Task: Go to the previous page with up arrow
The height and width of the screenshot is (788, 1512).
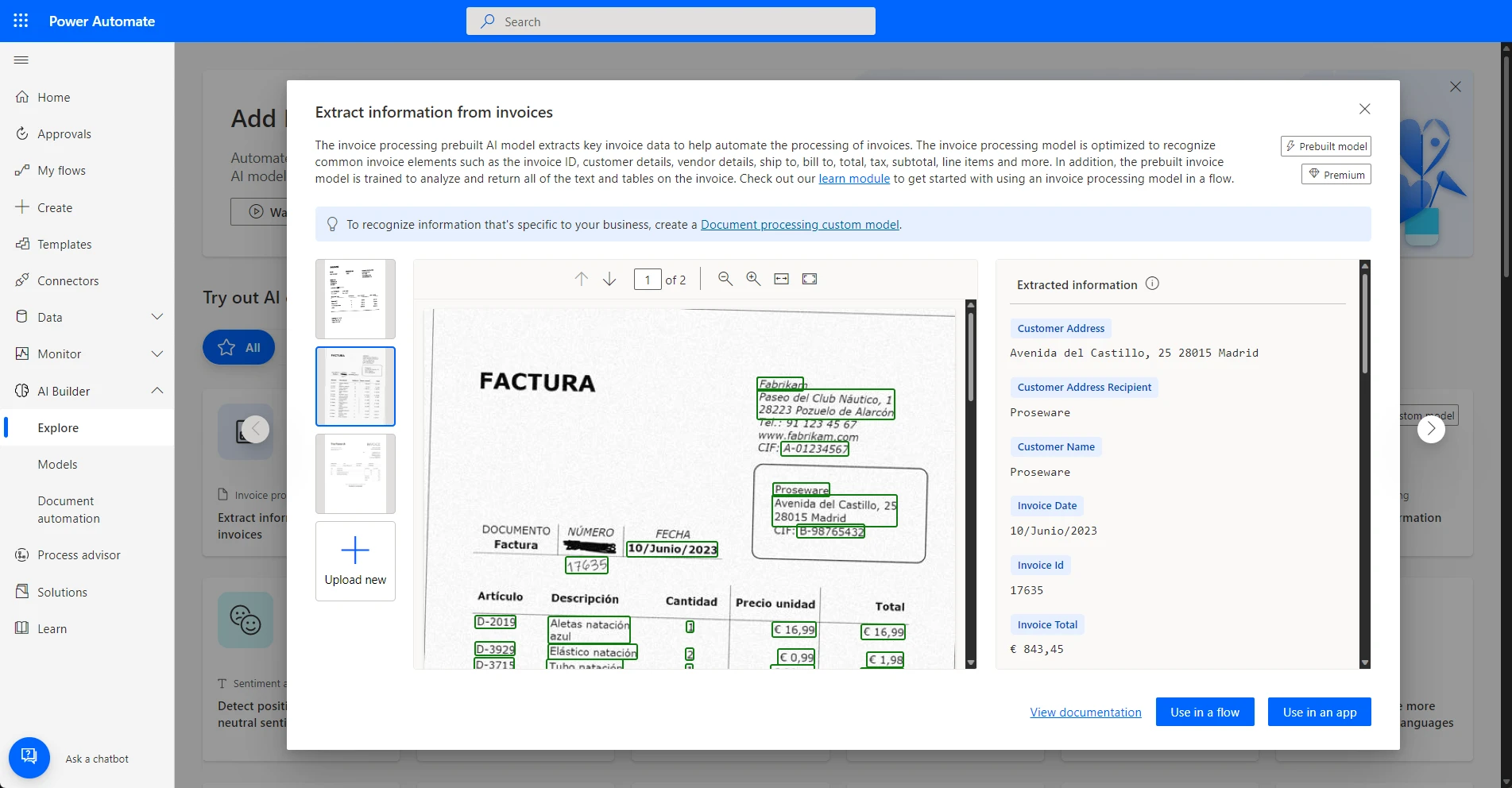Action: pyautogui.click(x=581, y=279)
